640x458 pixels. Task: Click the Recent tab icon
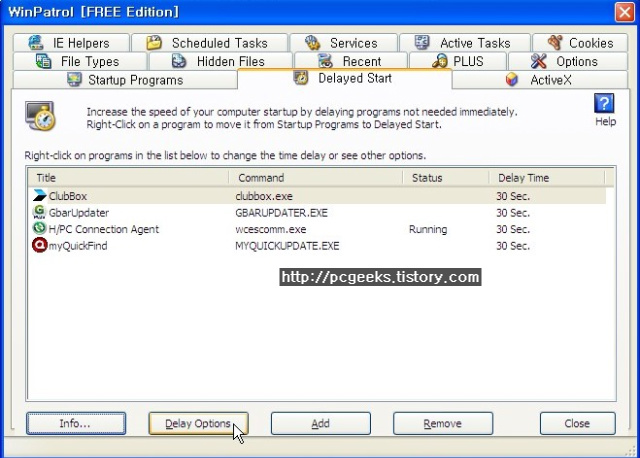click(x=325, y=61)
